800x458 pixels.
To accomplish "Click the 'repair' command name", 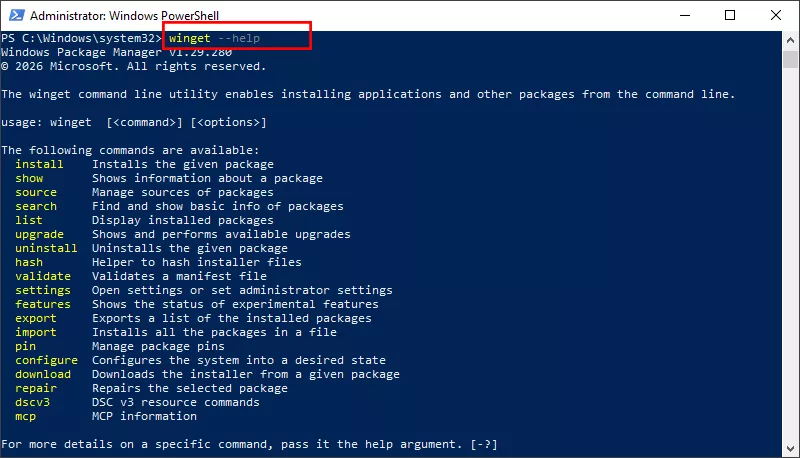I will coord(36,389).
